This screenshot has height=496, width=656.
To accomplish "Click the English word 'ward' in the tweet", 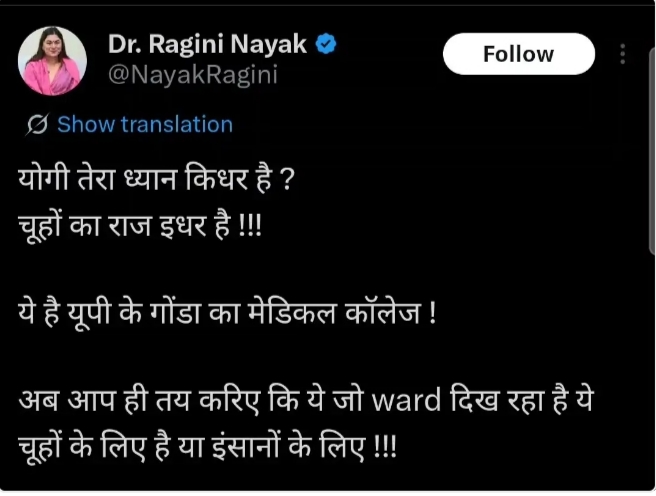I will (x=406, y=400).
